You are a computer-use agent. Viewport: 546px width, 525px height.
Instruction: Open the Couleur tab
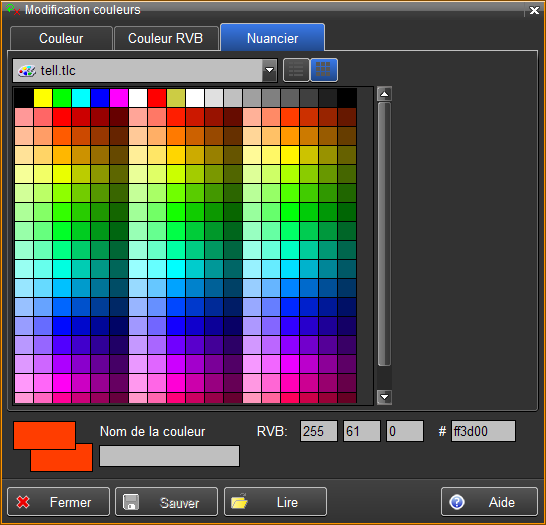[x=61, y=38]
